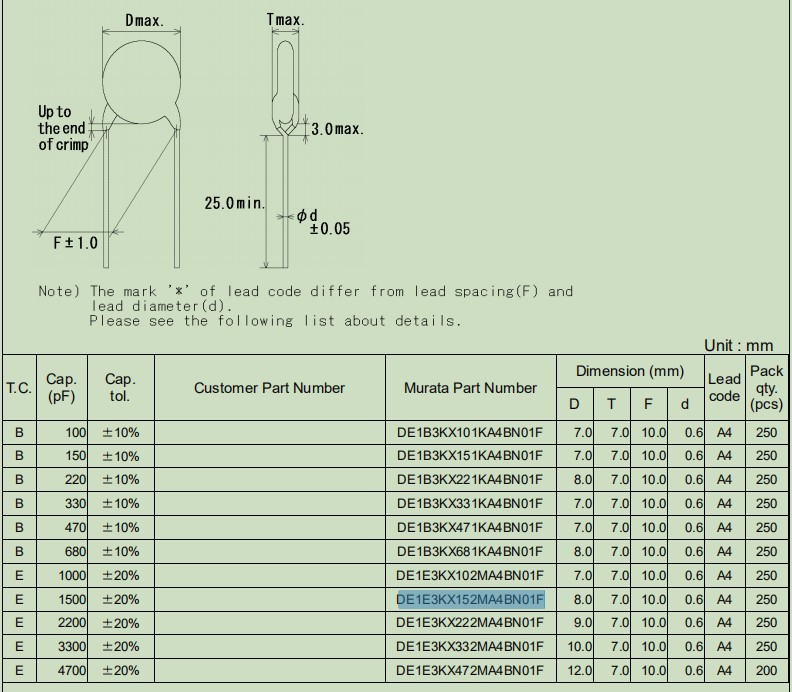
Task: Click part number DE1B3KX471KA4BN01F
Action: coord(470,528)
